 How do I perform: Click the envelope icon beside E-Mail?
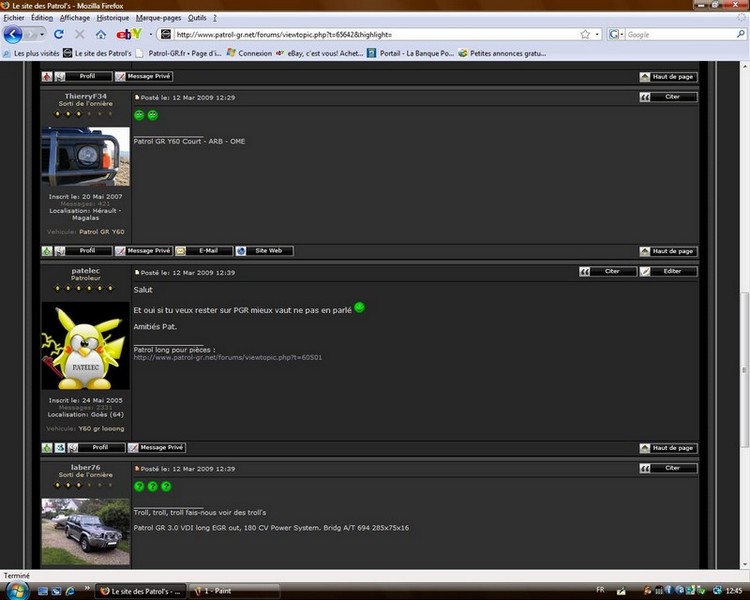click(180, 251)
